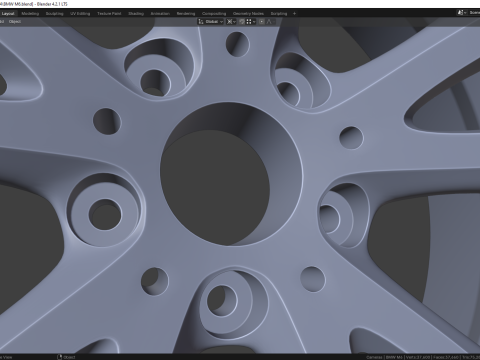Screen dimensions: 480x360
Task: Open the Rendering workspace tab
Action: [x=186, y=14]
